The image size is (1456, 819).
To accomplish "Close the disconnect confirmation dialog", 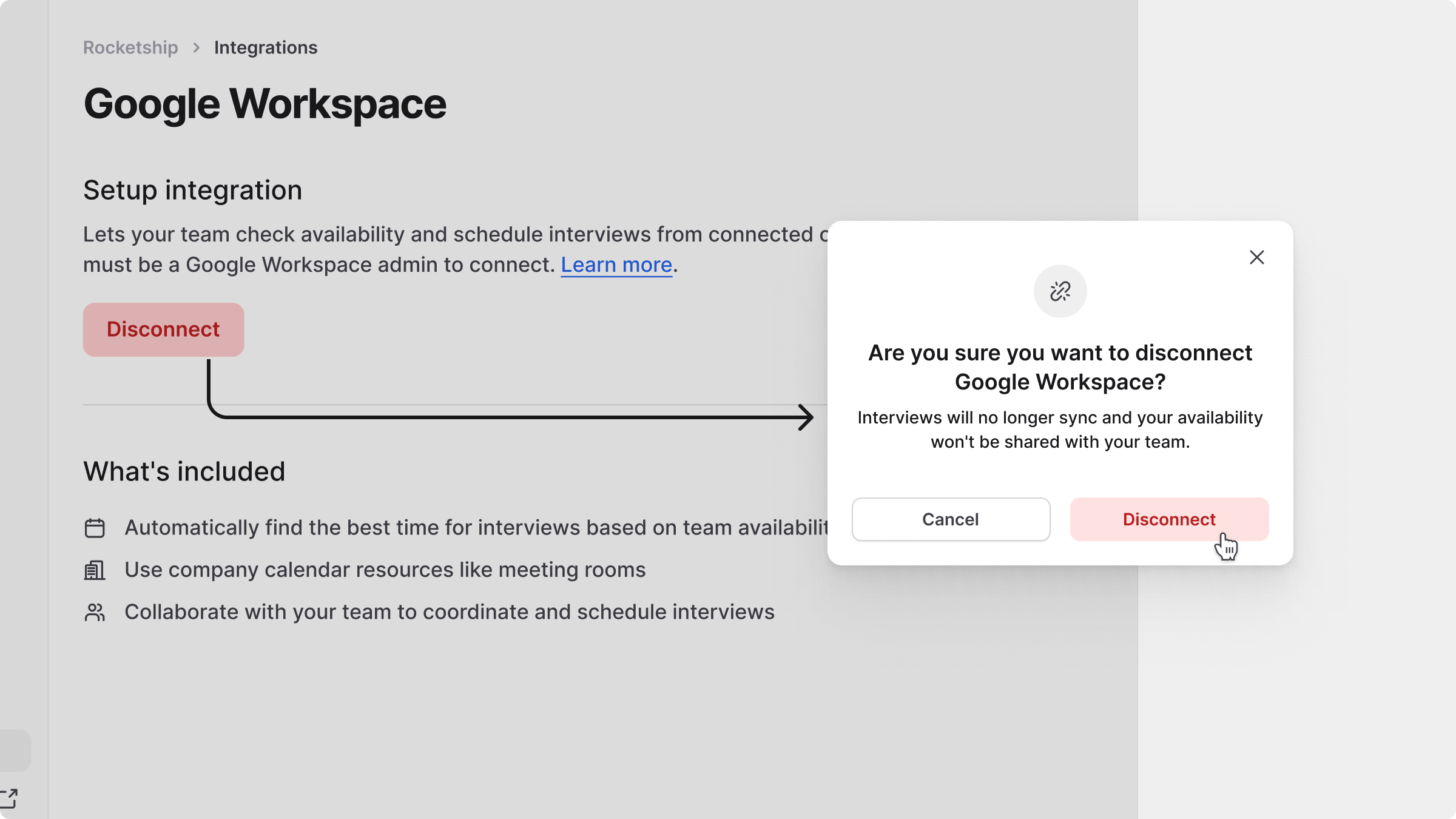I will point(1256,257).
